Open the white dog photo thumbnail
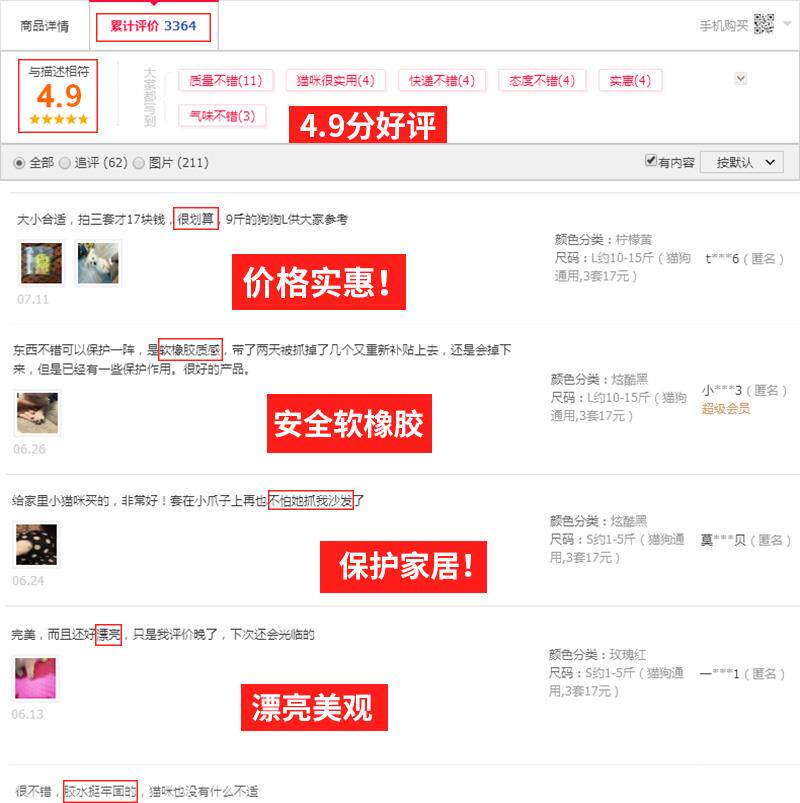The width and height of the screenshot is (800, 803). (98, 263)
